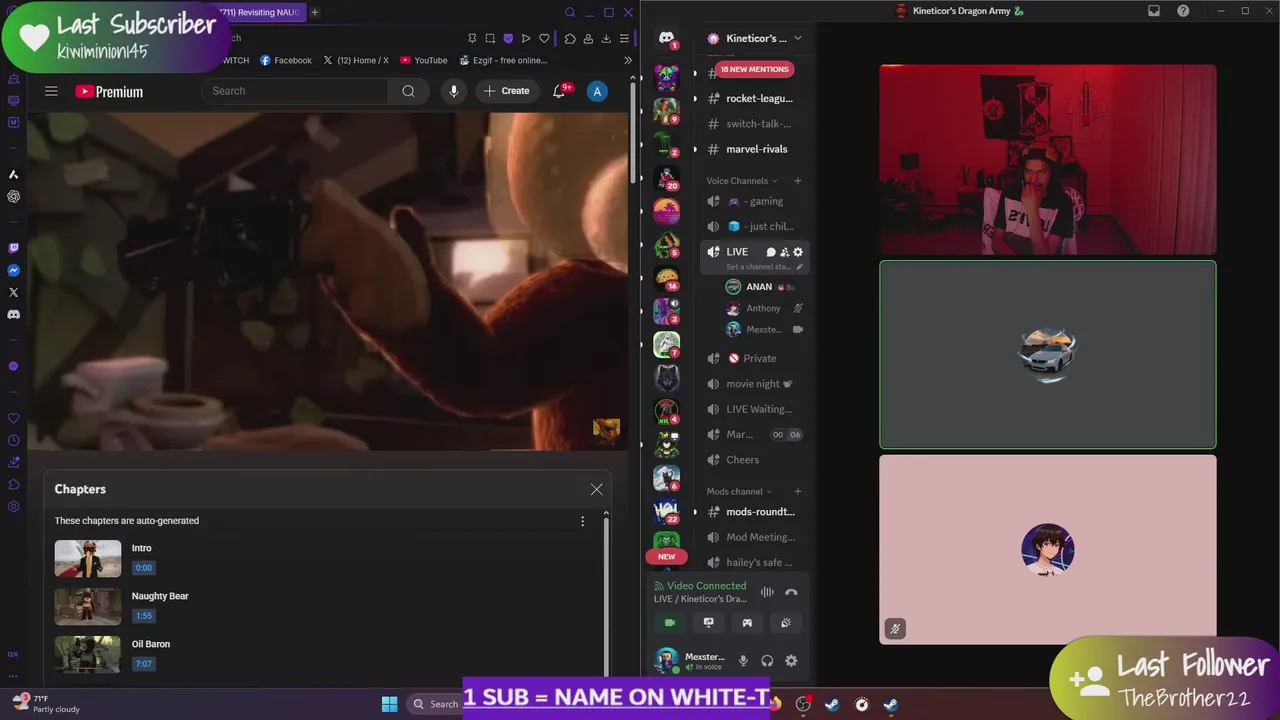This screenshot has height=720, width=1280.
Task: Click the YouTube Create button
Action: [506, 91]
